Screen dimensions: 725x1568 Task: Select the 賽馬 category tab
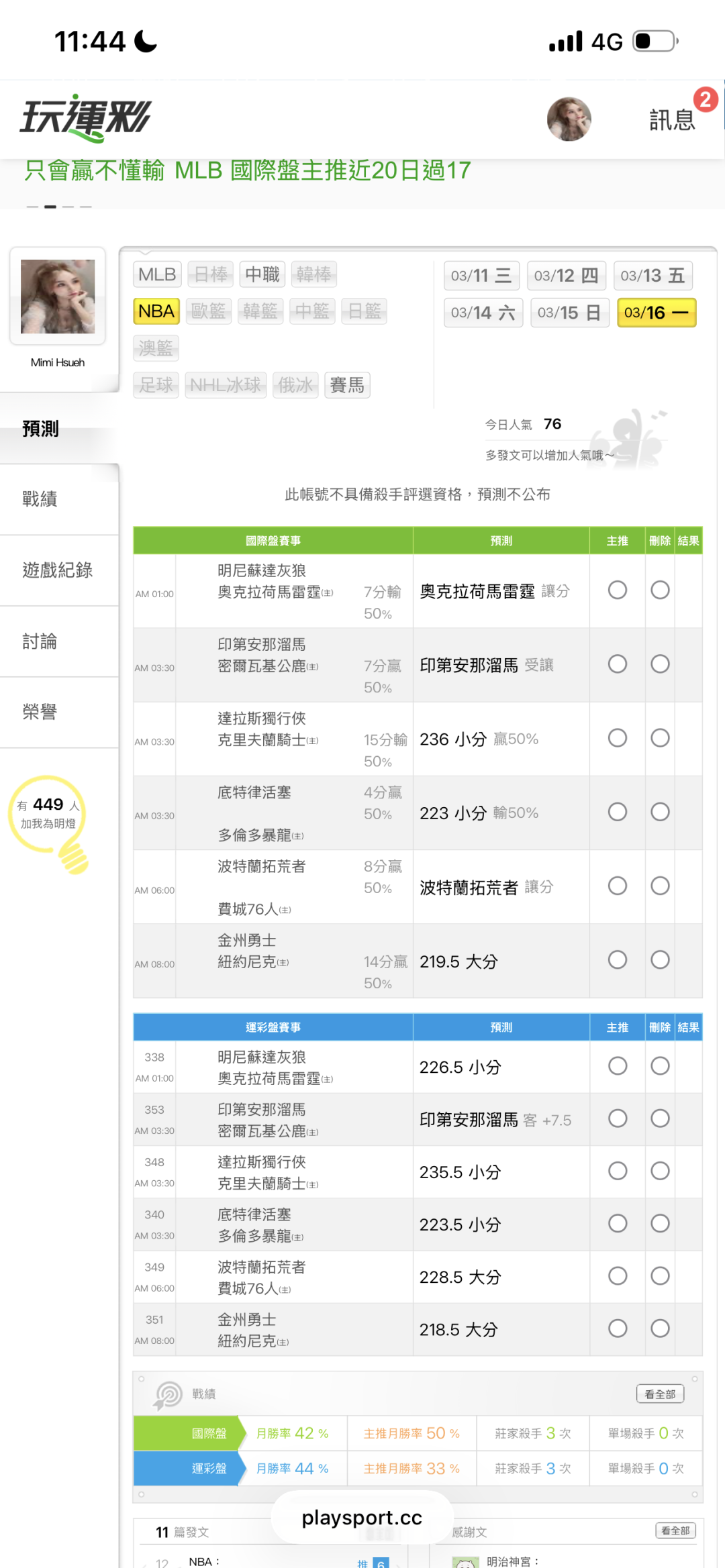[347, 385]
